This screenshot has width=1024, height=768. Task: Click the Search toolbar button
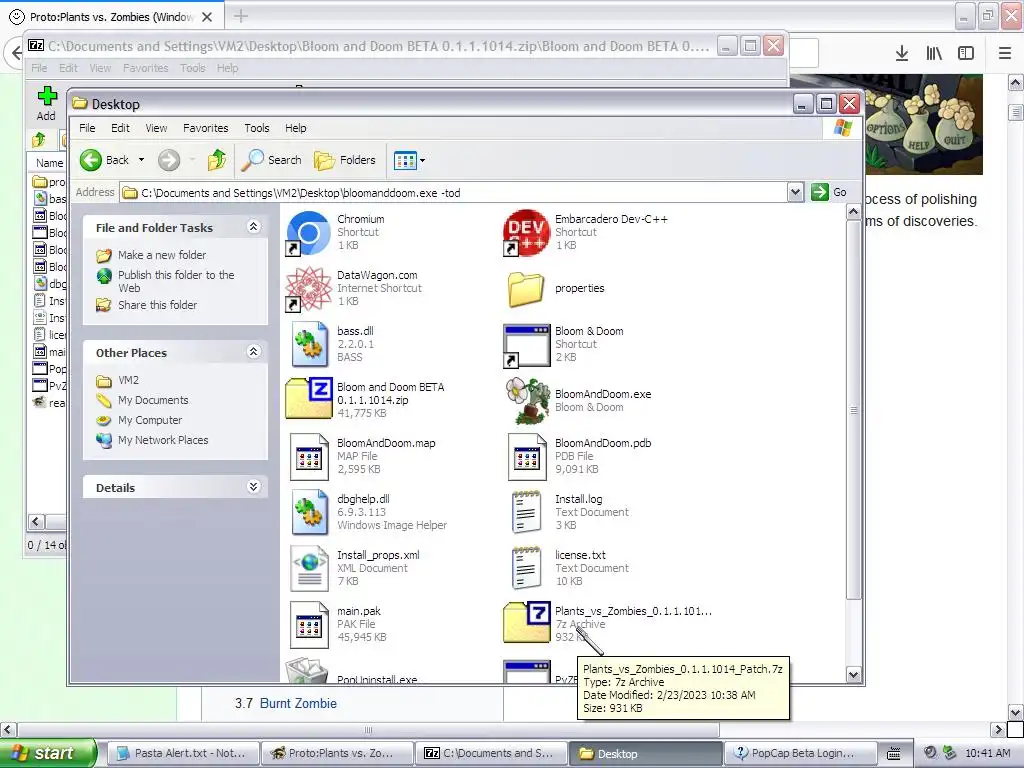(x=271, y=160)
